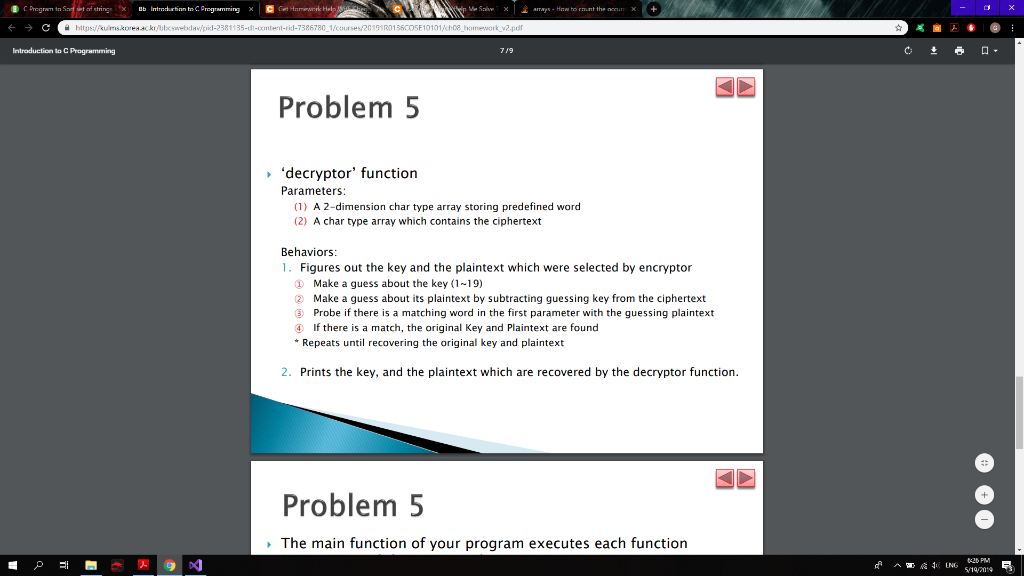Click the zoom in button on the PDF viewer

[984, 494]
